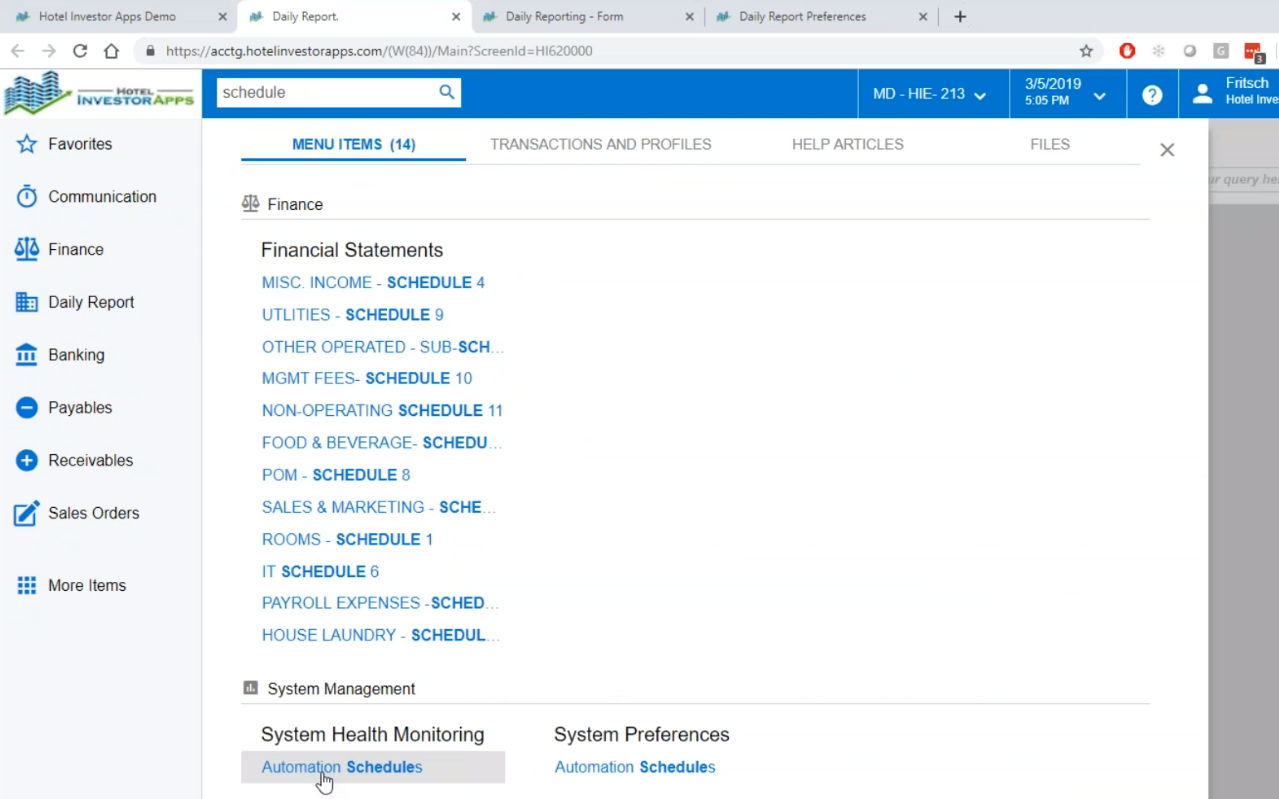This screenshot has height=799, width=1279.
Task: Close the Daily Reporting - Form tab
Action: (x=690, y=17)
